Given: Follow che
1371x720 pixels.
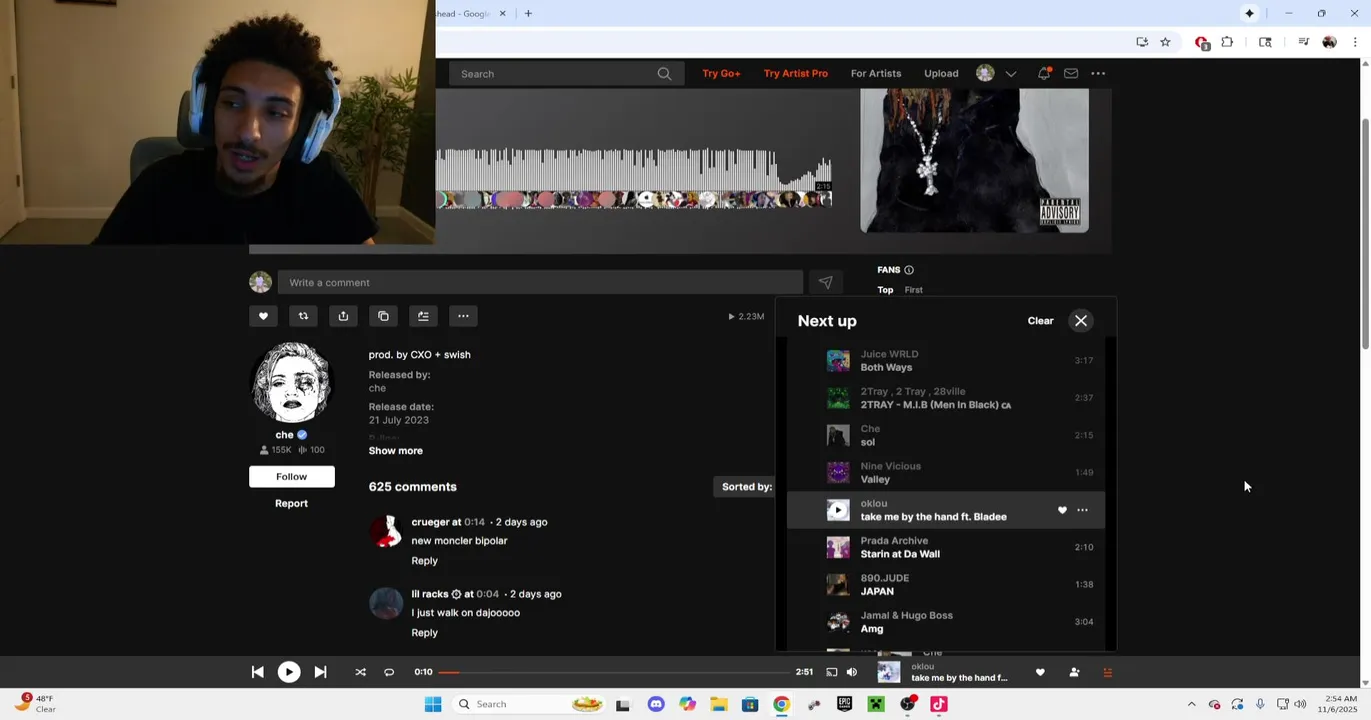Looking at the screenshot, I should pos(291,477).
